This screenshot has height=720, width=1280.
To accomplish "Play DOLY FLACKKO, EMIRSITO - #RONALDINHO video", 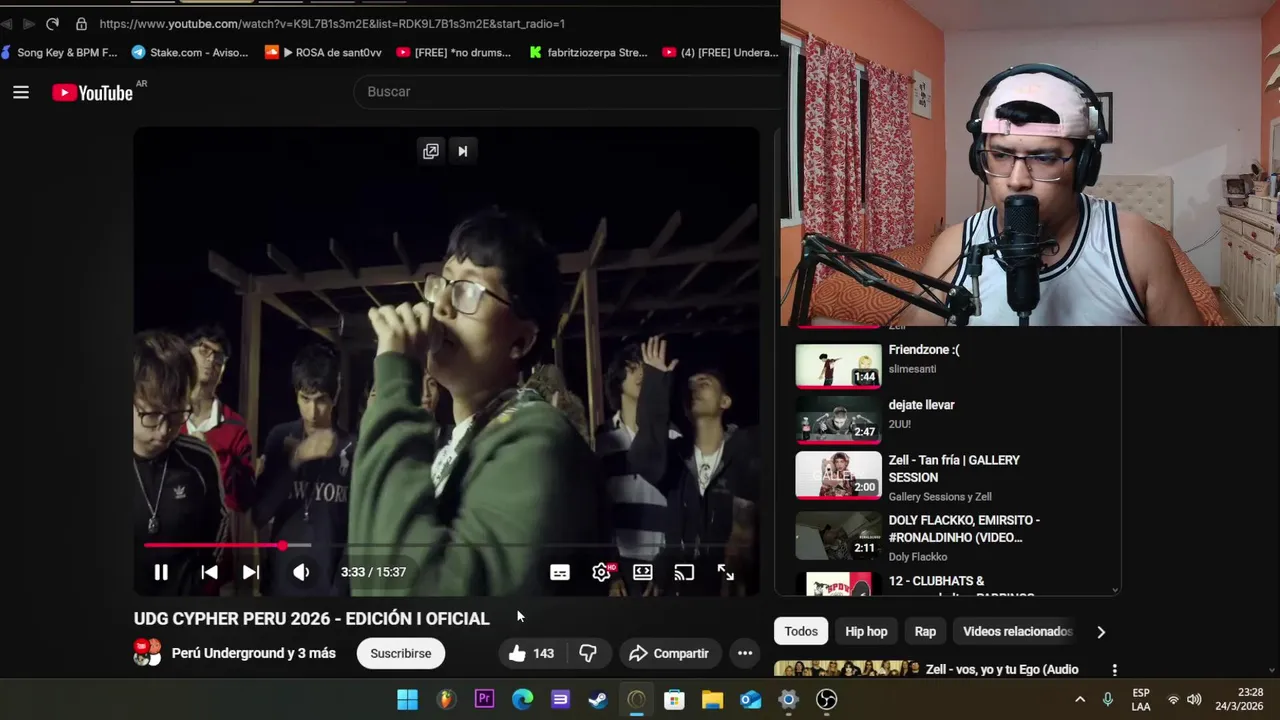I will (x=964, y=528).
